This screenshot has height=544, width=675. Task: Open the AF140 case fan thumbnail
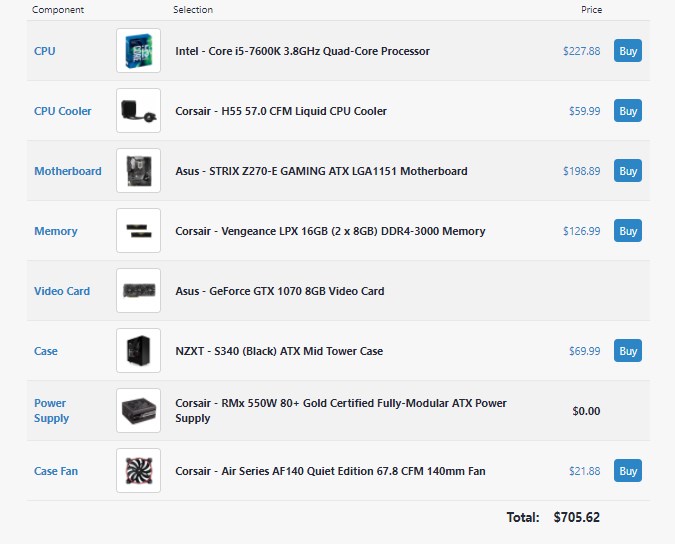coord(138,471)
